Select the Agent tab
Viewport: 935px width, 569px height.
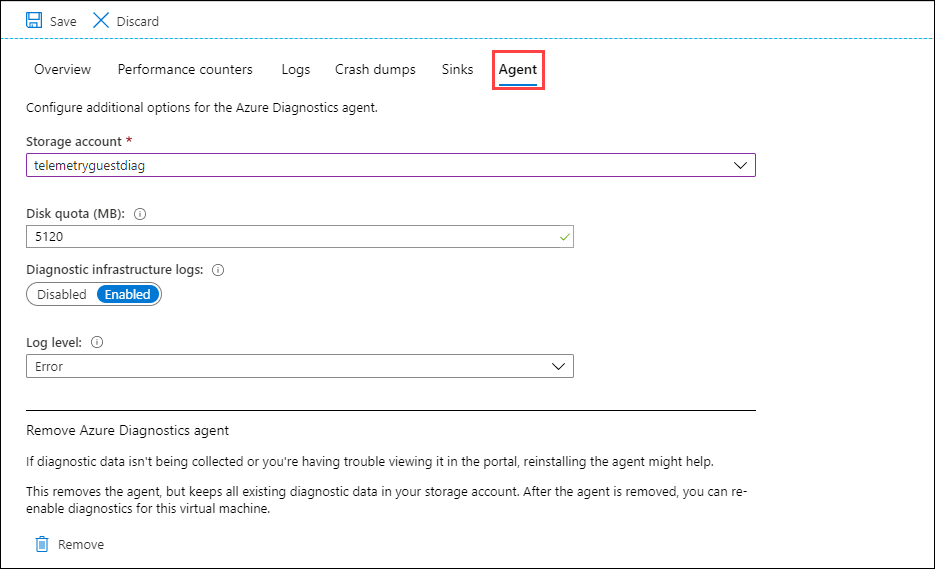[518, 70]
